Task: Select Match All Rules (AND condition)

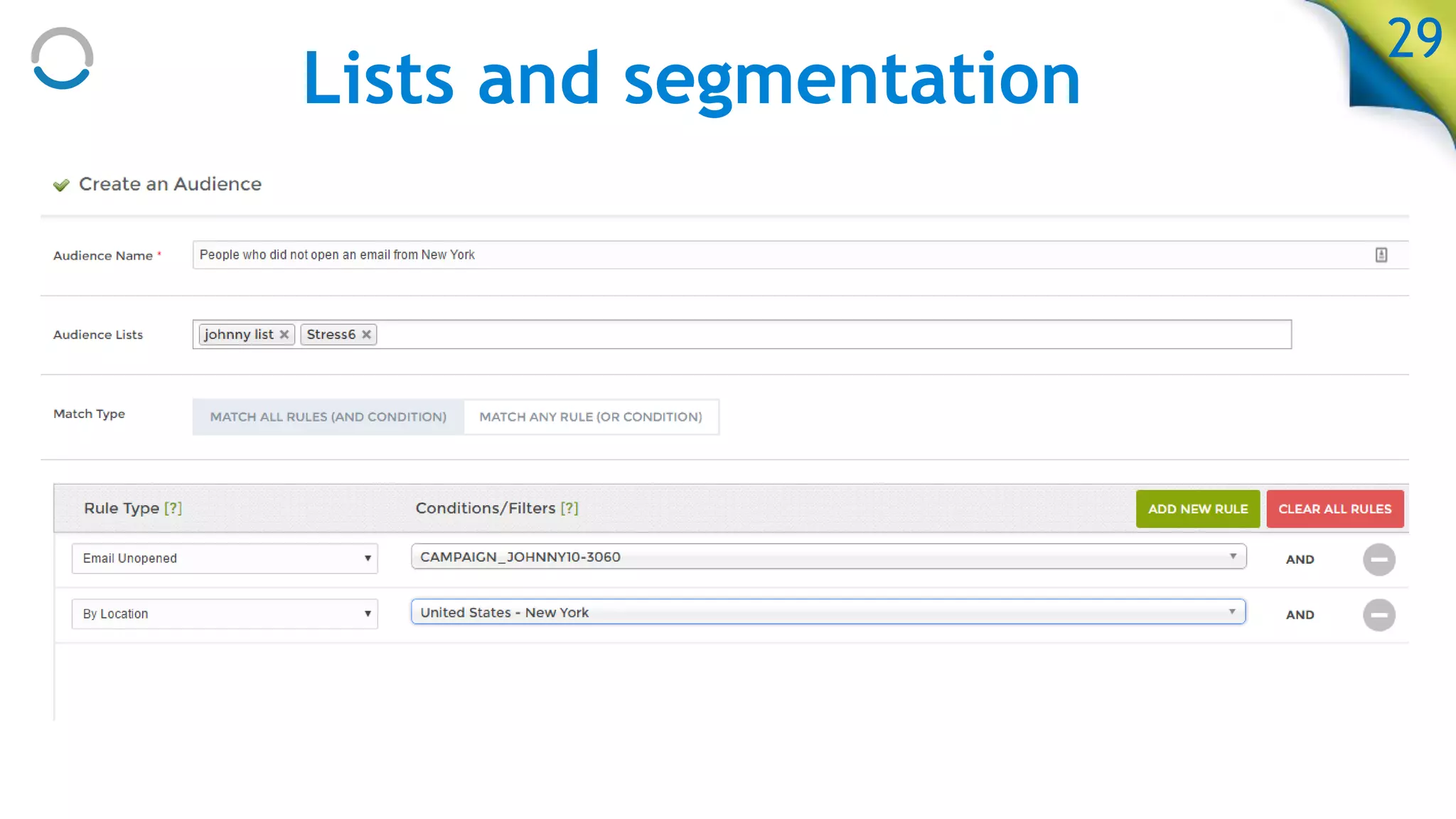Action: click(x=328, y=417)
